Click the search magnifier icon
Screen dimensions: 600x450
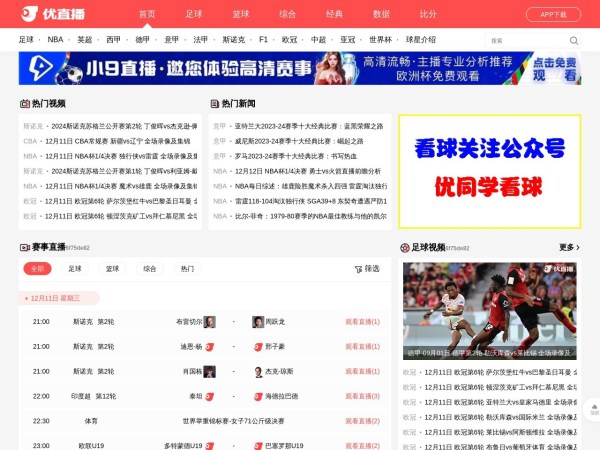tap(574, 40)
